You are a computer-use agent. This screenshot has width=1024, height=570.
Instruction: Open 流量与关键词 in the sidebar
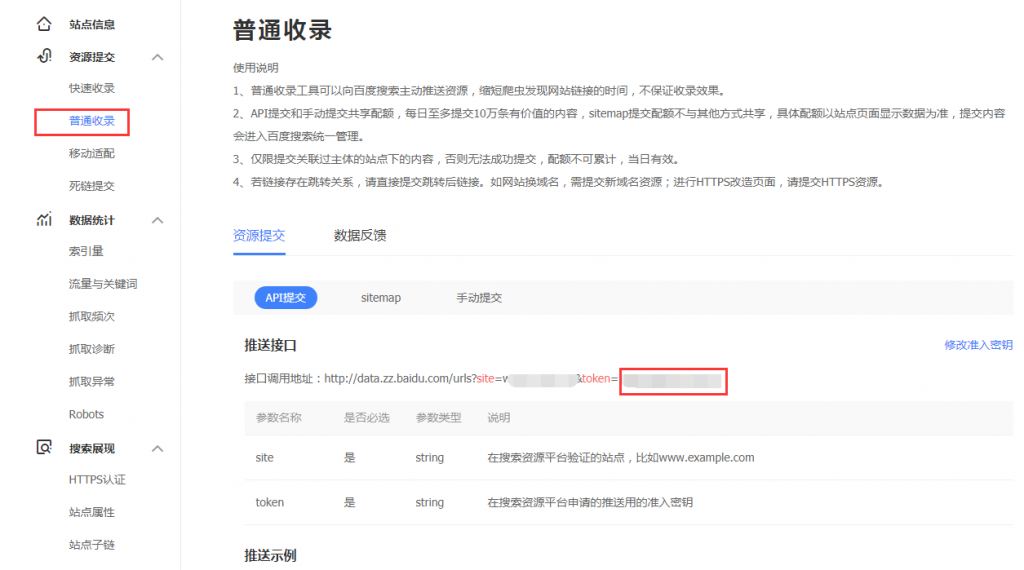(x=103, y=284)
